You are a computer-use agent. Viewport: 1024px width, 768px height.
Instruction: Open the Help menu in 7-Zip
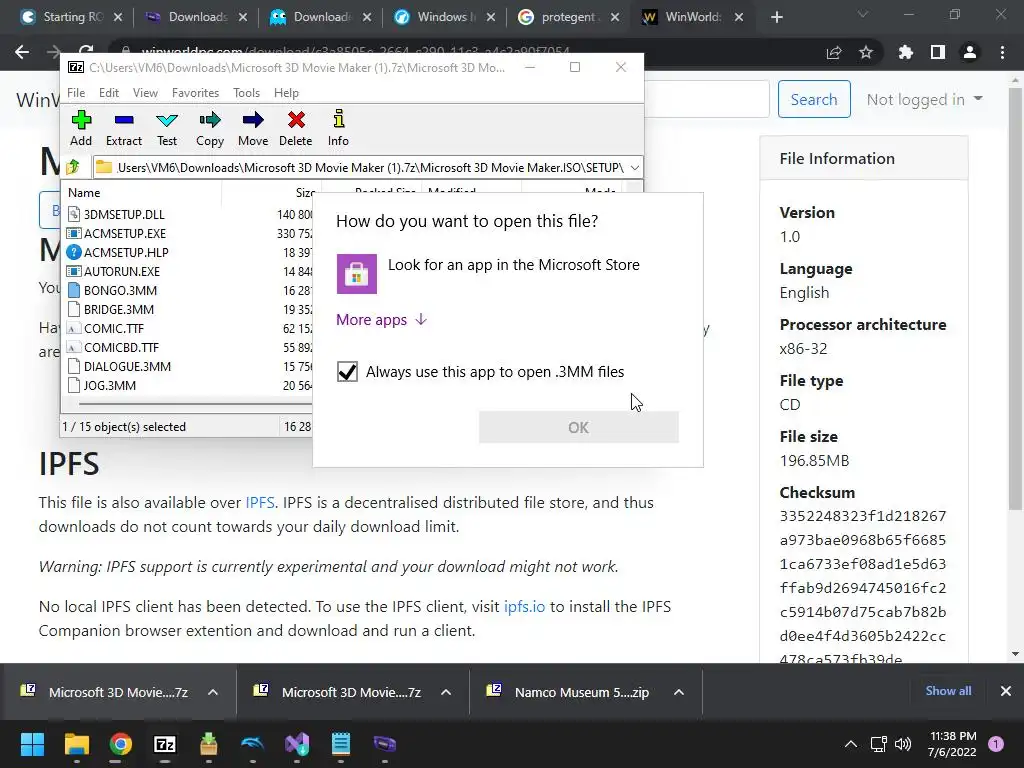click(286, 93)
